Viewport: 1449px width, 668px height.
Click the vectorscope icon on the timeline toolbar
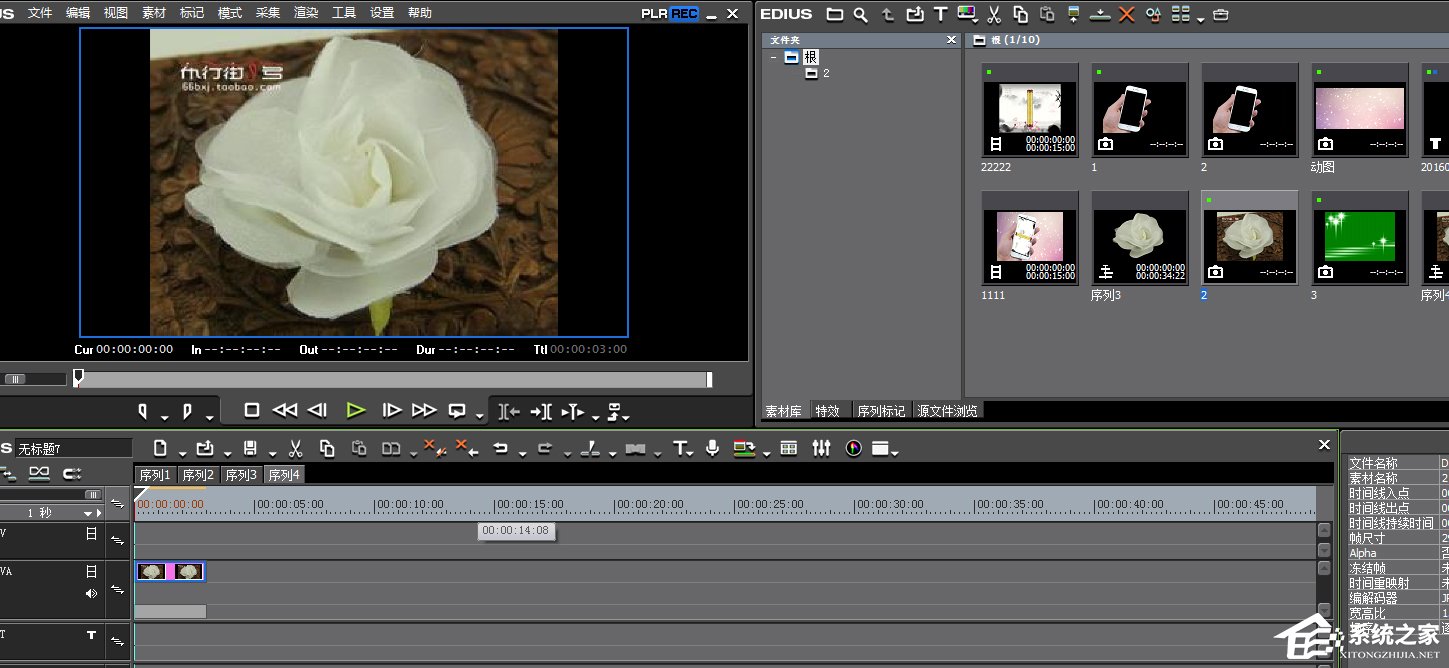pyautogui.click(x=853, y=449)
